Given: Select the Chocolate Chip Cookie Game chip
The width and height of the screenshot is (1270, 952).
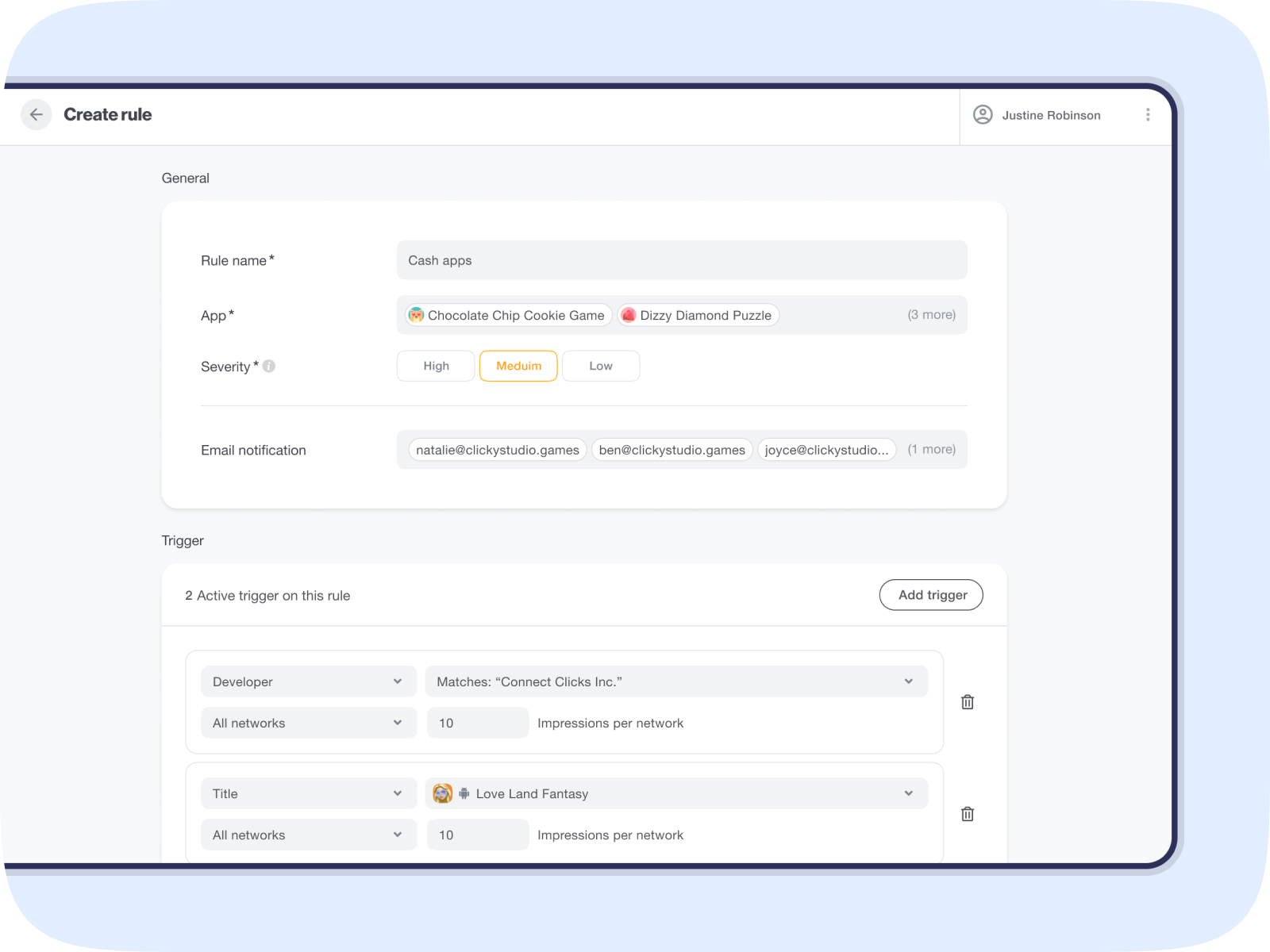Looking at the screenshot, I should pos(508,315).
